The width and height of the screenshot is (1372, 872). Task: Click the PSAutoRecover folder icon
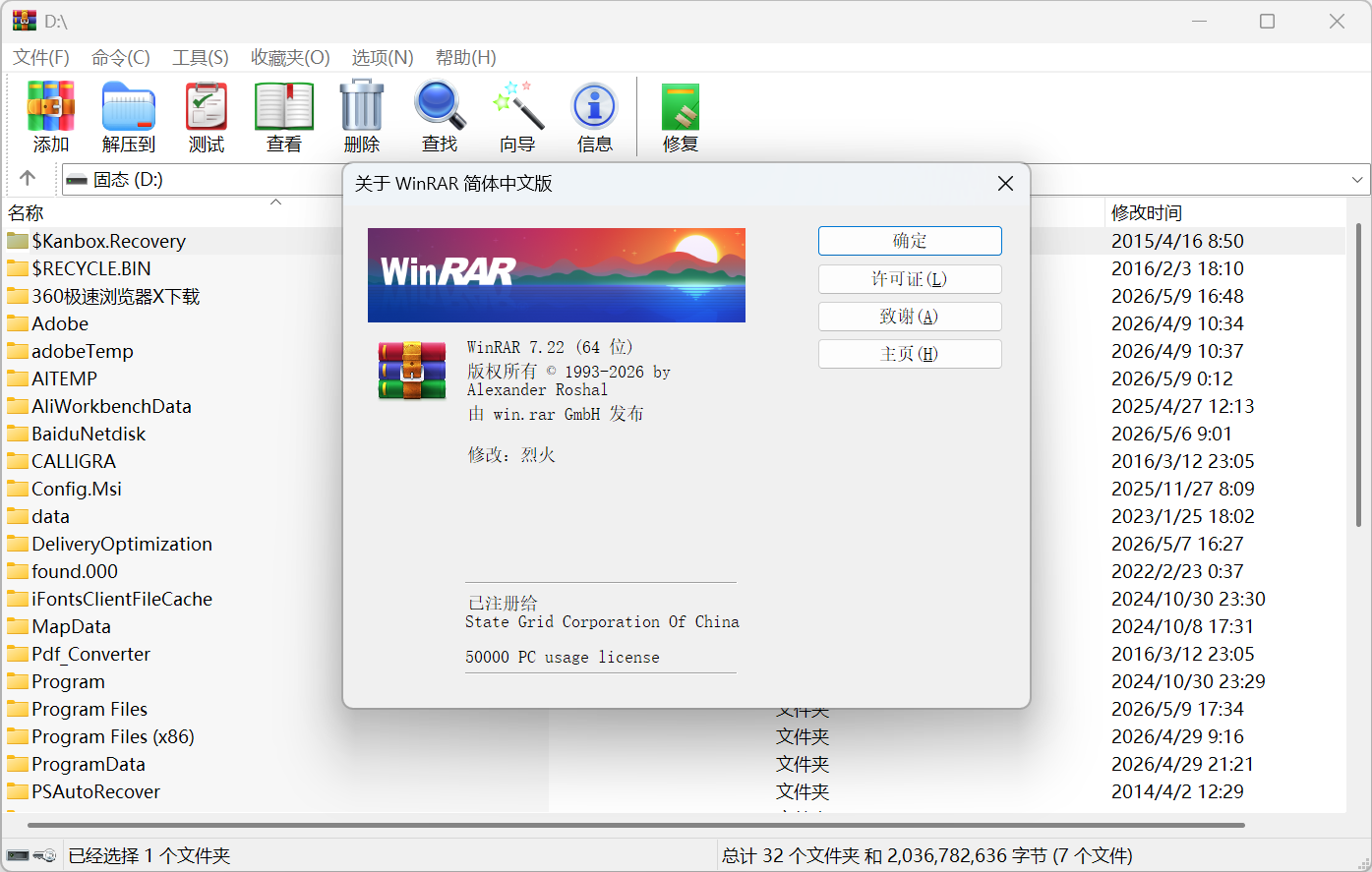(x=18, y=791)
